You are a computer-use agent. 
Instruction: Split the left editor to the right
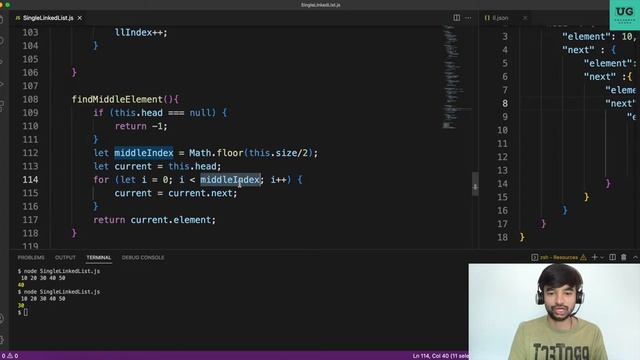click(457, 18)
